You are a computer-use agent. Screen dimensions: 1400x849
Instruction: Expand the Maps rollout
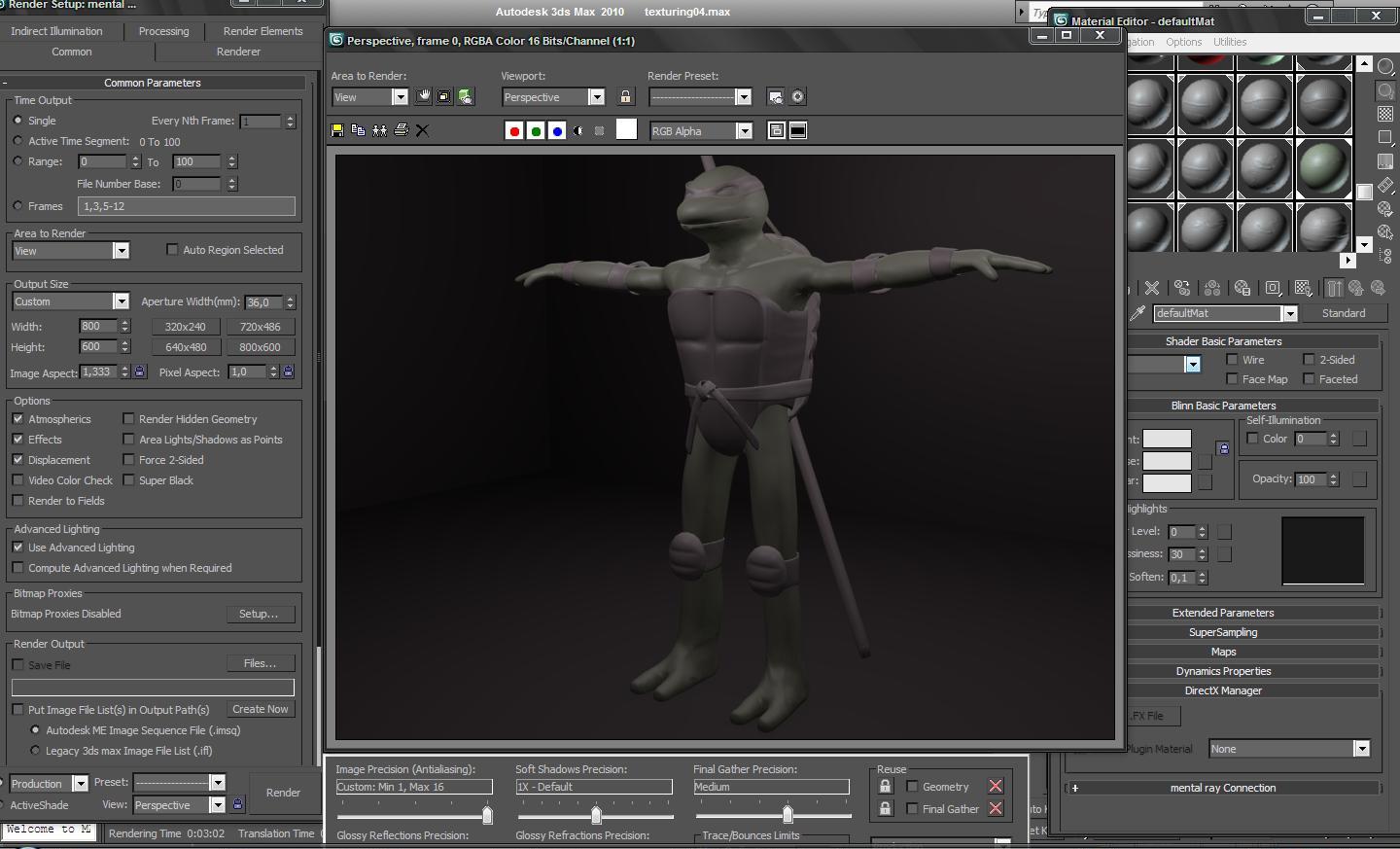(1223, 652)
